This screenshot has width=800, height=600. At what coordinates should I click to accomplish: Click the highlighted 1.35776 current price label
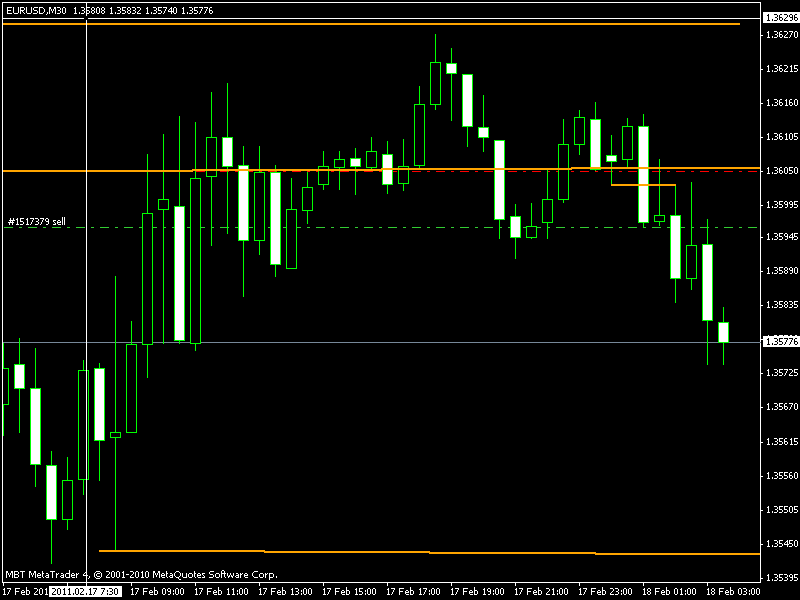(x=781, y=341)
